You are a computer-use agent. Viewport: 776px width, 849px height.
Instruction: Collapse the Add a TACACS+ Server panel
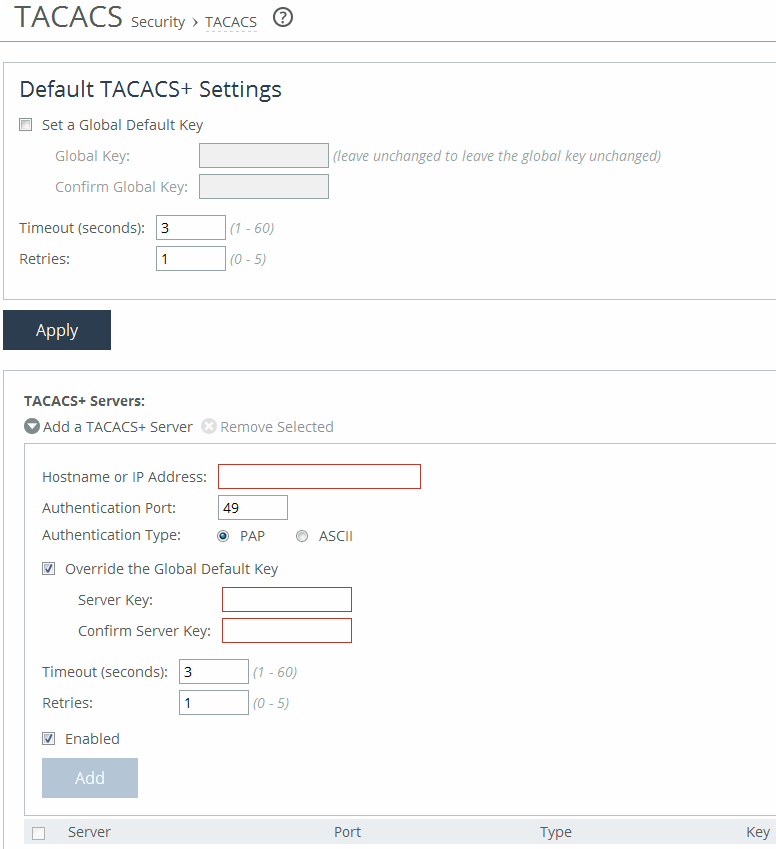coord(32,427)
